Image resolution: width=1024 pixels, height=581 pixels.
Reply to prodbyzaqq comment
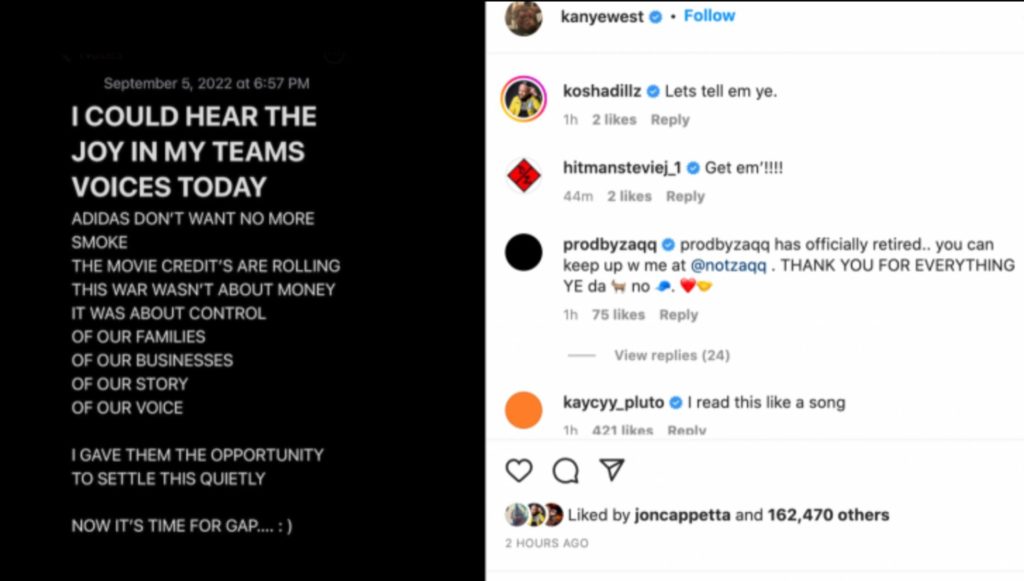pos(678,315)
